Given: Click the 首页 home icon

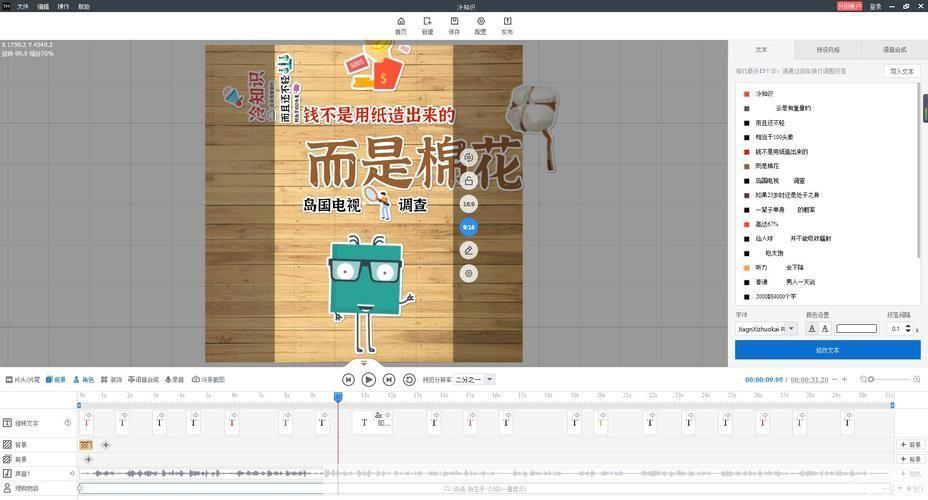Looking at the screenshot, I should [x=401, y=25].
